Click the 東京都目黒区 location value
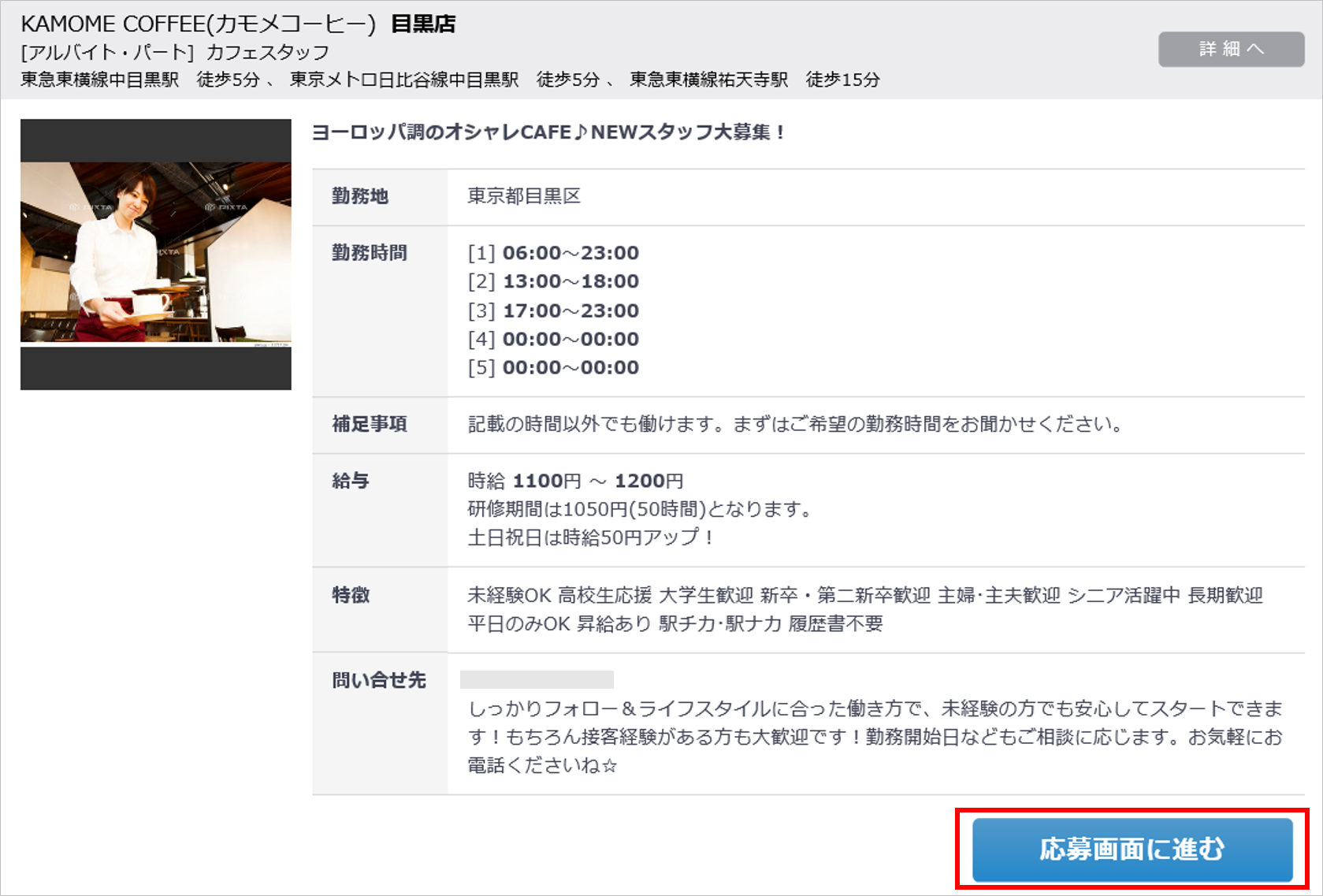Screen dimensions: 1323x896 524,196
